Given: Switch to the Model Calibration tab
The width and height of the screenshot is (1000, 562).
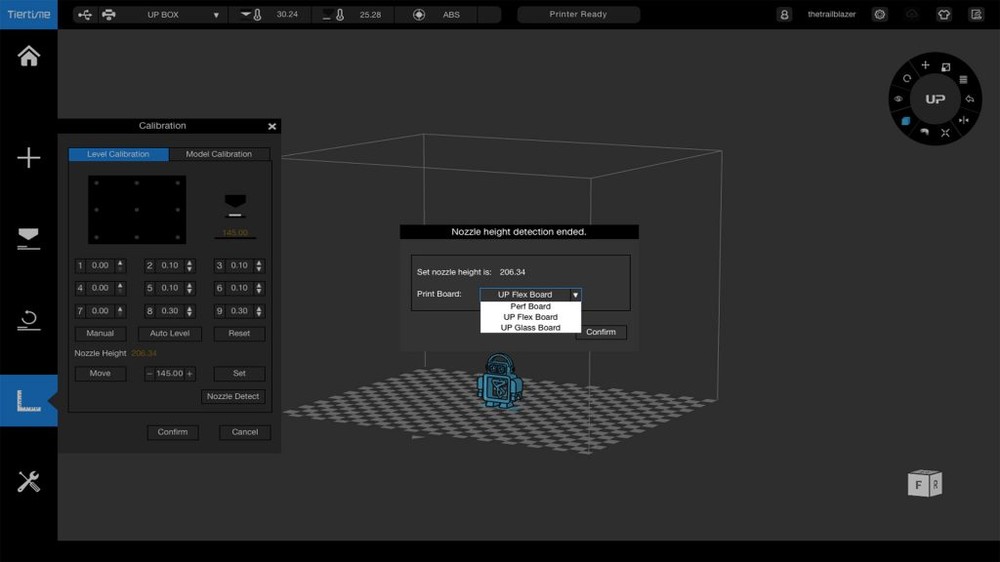Looking at the screenshot, I should [x=219, y=154].
